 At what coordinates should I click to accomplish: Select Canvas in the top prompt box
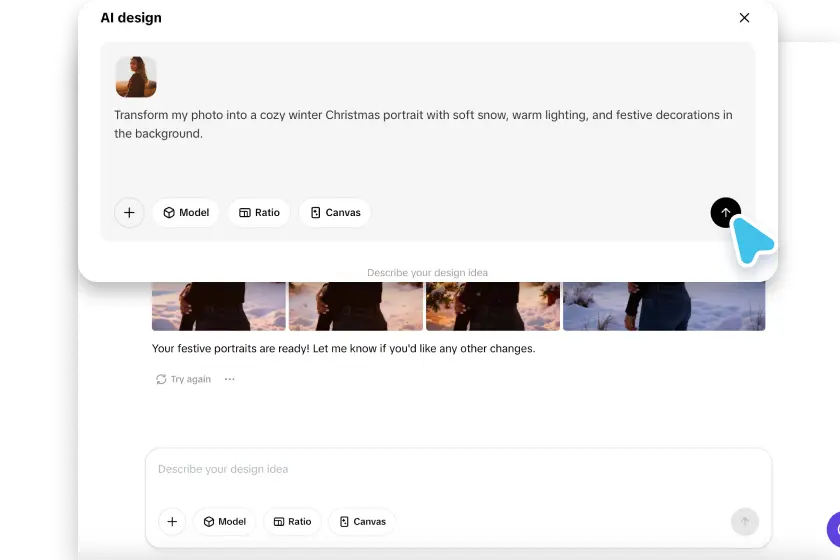[335, 213]
